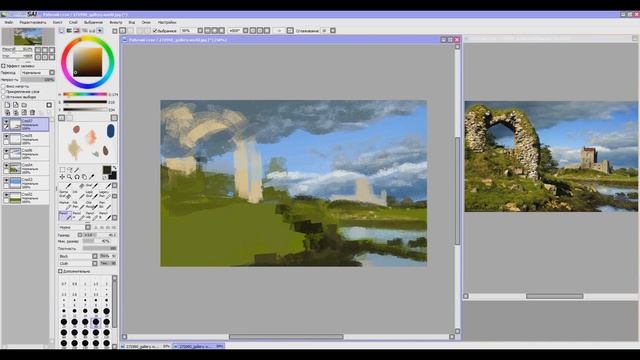Swap foreground and background colors icon
The width and height of the screenshot is (640, 360).
pos(115,168)
